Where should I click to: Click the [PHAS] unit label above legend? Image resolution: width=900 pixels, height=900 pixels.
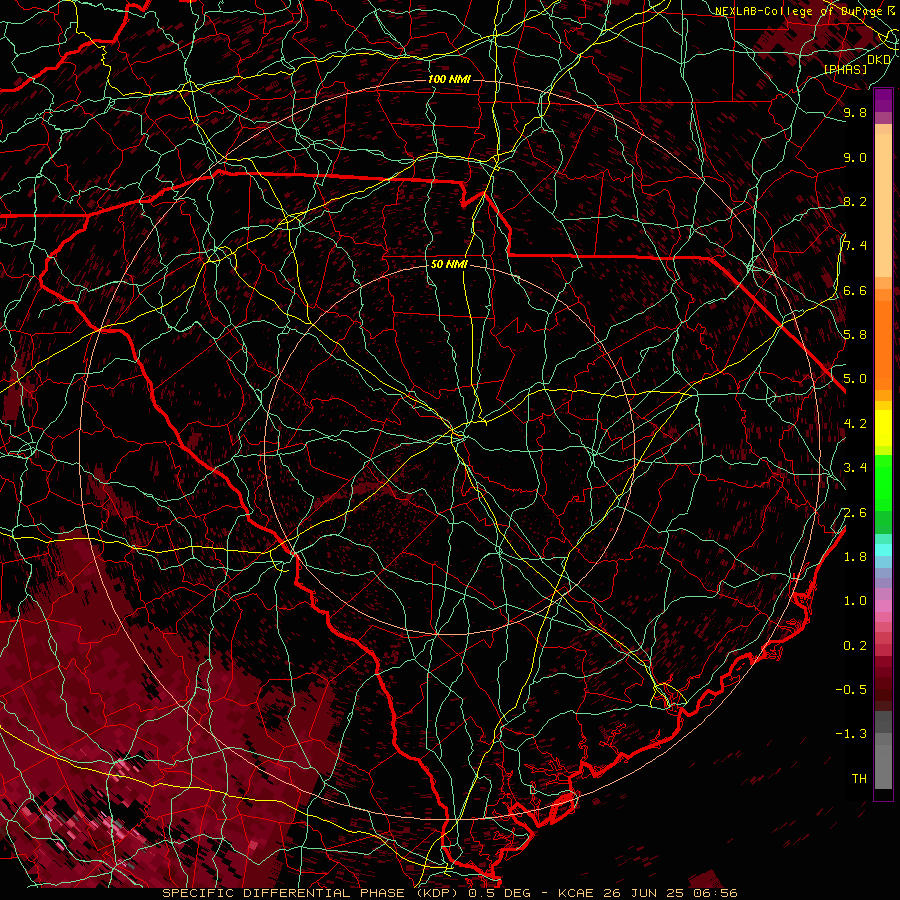[845, 69]
